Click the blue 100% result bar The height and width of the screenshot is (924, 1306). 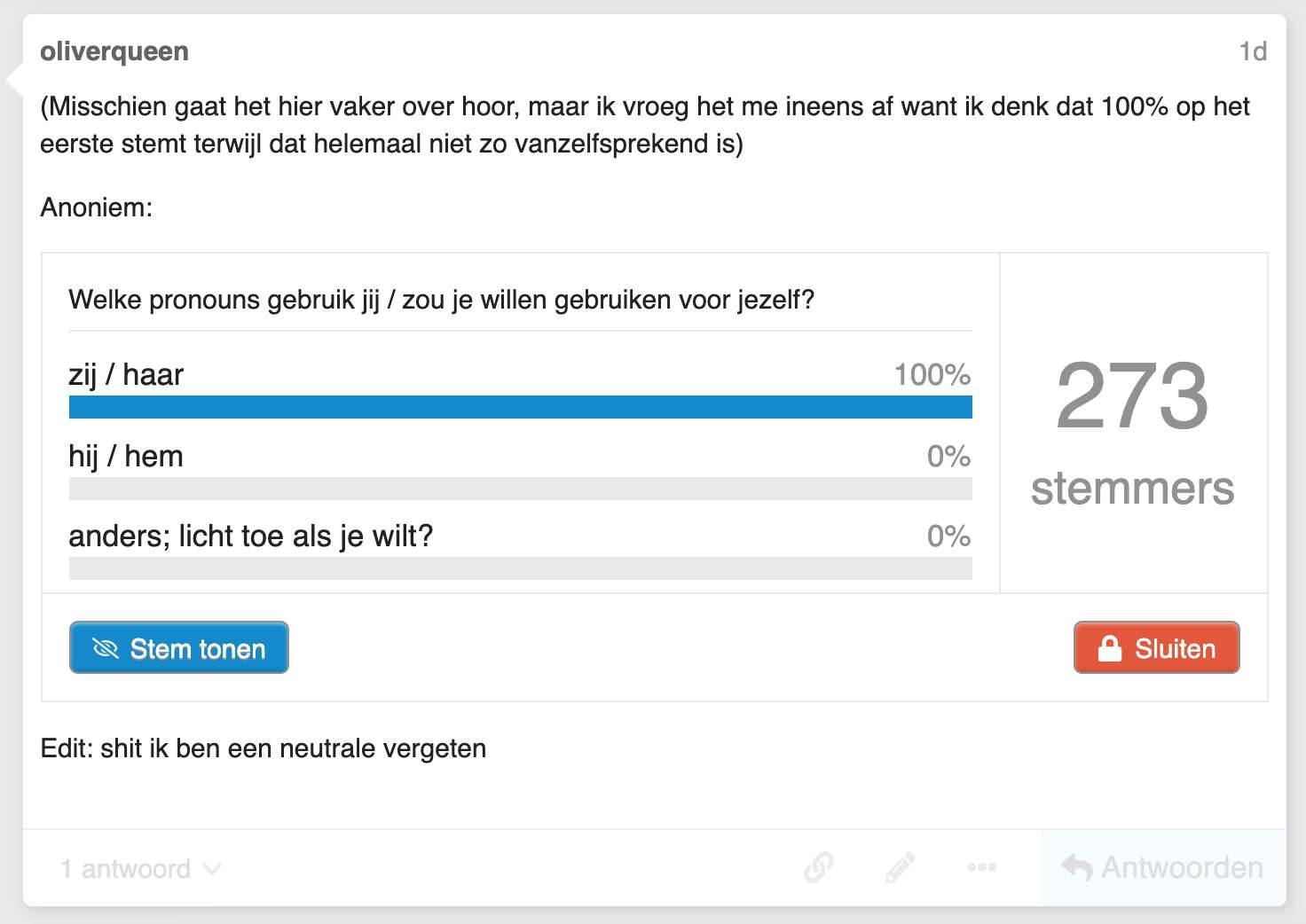pos(520,407)
